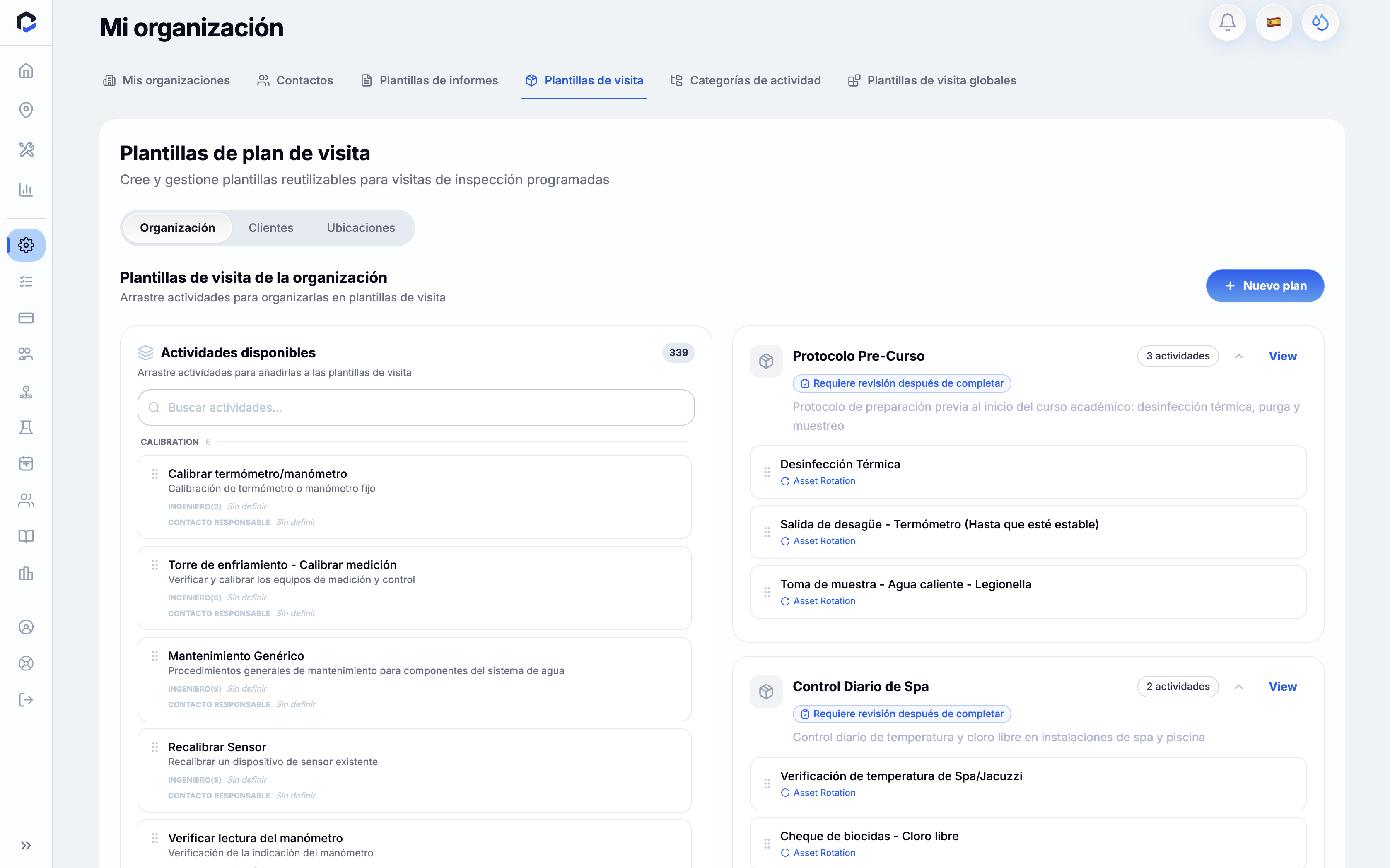The height and width of the screenshot is (868, 1390).
Task: Select Salida de desagüe - Termómetro activity
Action: point(1028,532)
